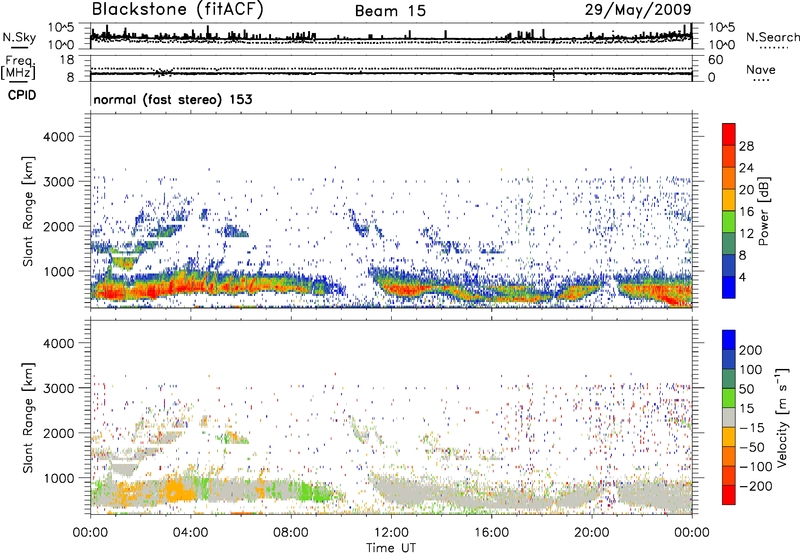
Task: Click the date '29/May/2009'
Action: [638, 9]
